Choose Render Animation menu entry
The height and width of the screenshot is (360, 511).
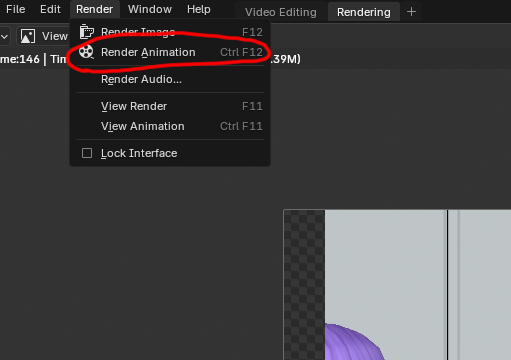click(170, 52)
